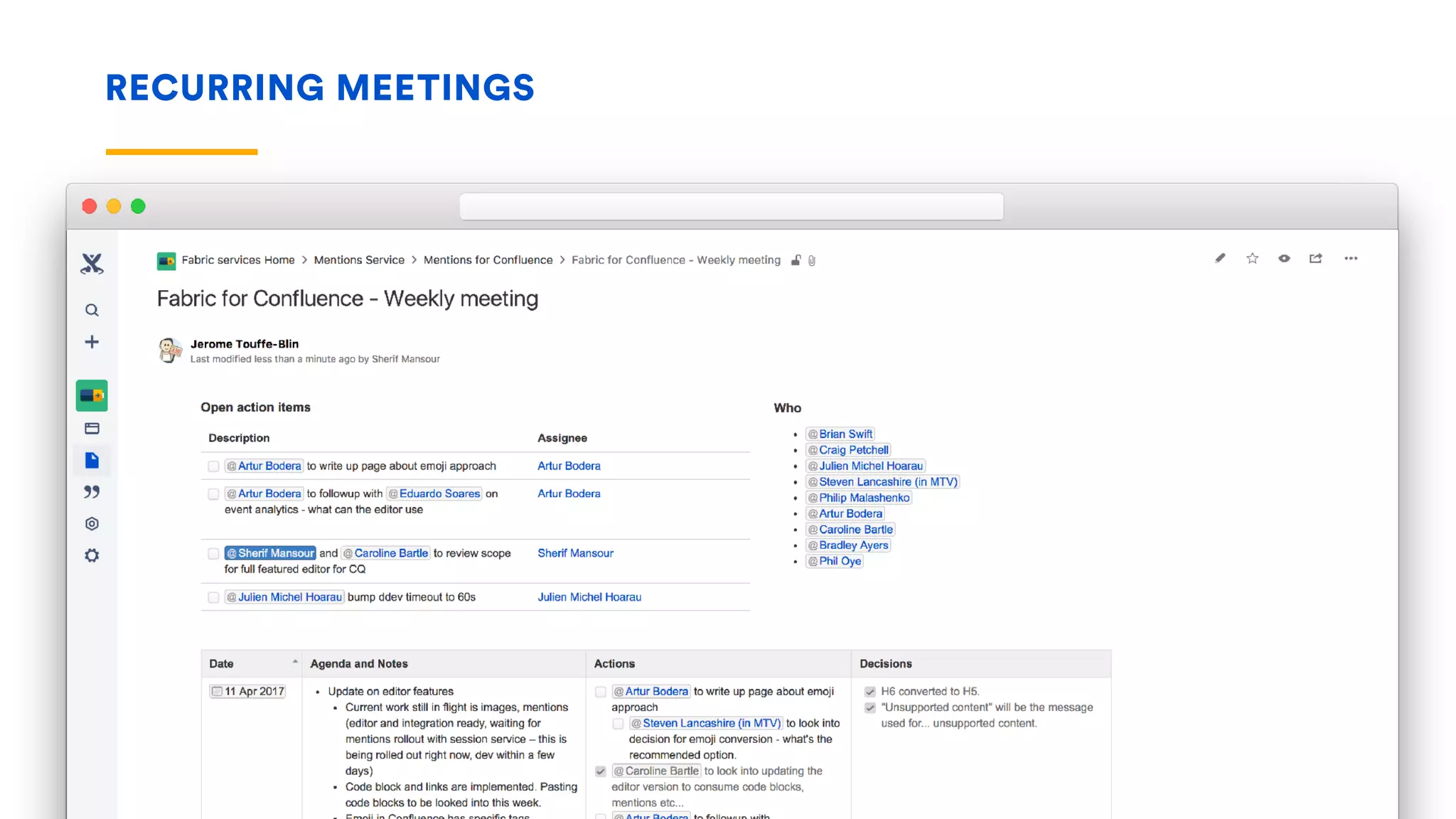Image resolution: width=1456 pixels, height=819 pixels.
Task: Open the three-dot more actions menu
Action: point(1351,259)
